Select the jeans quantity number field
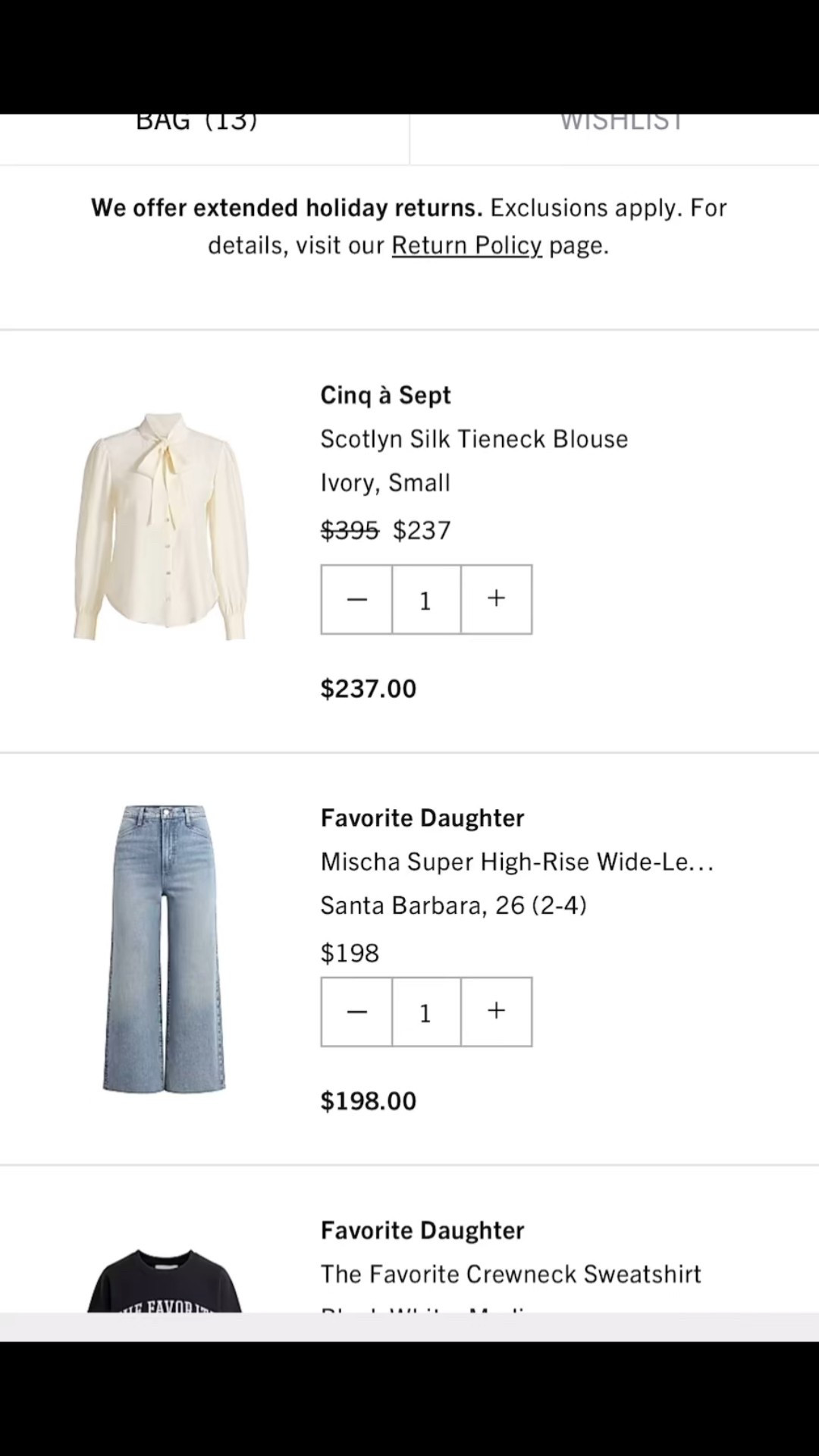Screen dimensions: 819x1456 [x=426, y=1012]
